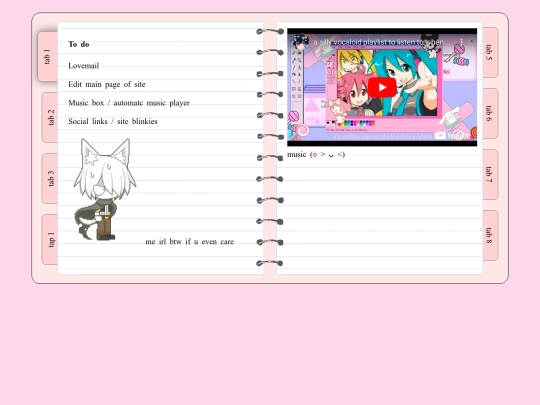Switch to the tab 6 notebook tab

[x=490, y=113]
